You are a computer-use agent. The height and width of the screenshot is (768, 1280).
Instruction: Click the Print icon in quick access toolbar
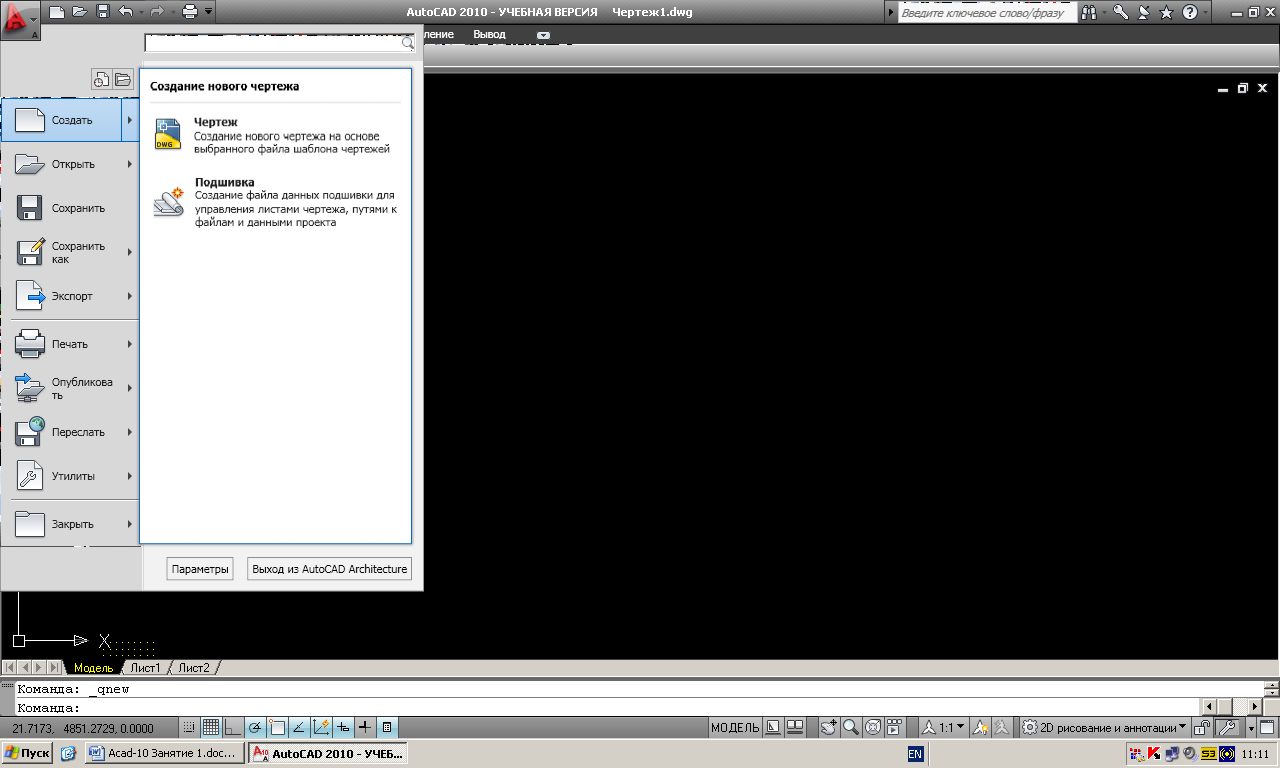click(x=190, y=12)
